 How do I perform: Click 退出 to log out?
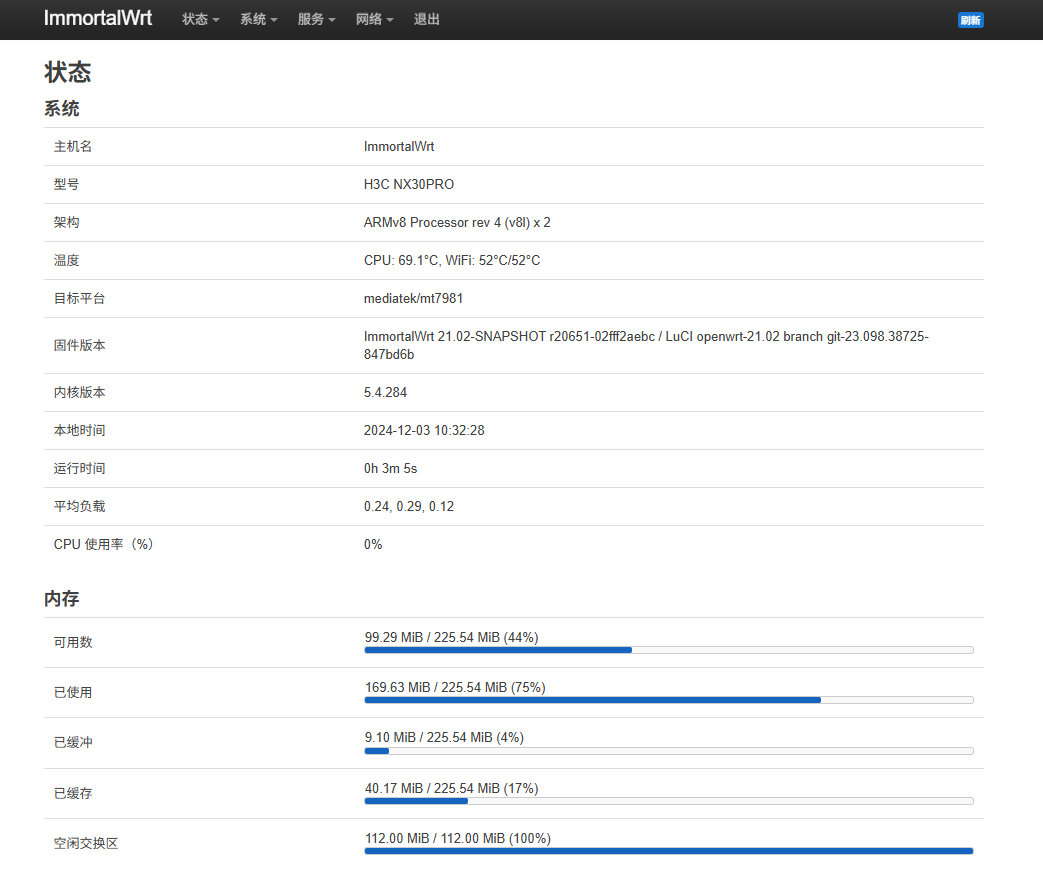pos(426,19)
